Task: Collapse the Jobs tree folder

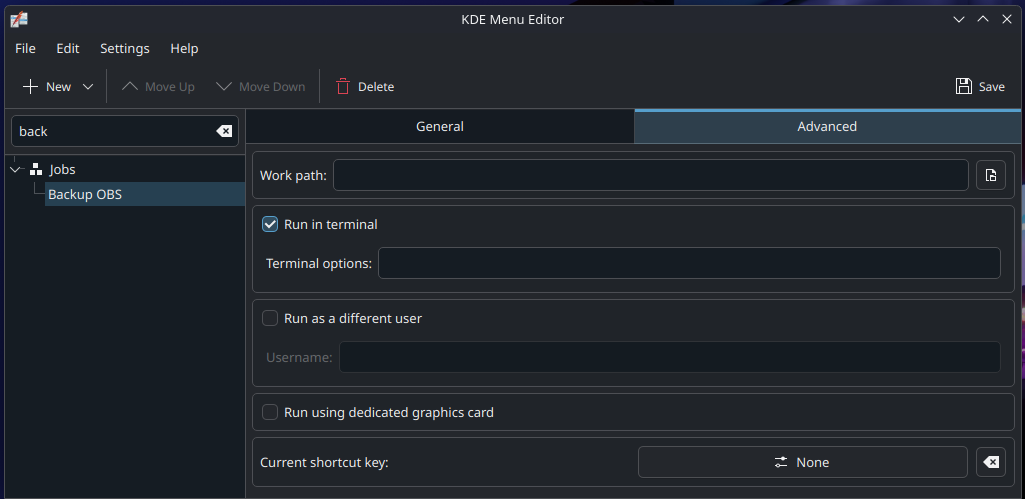Action: tap(15, 170)
